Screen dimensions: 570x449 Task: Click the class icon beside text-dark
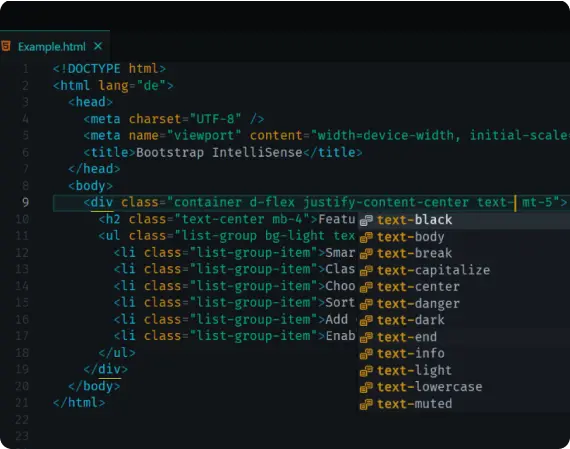click(366, 321)
